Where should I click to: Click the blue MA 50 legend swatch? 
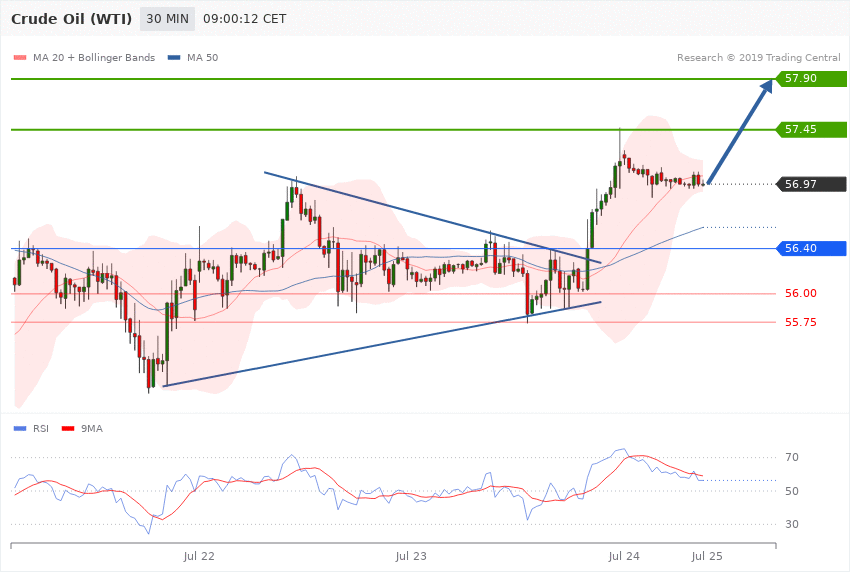173,57
